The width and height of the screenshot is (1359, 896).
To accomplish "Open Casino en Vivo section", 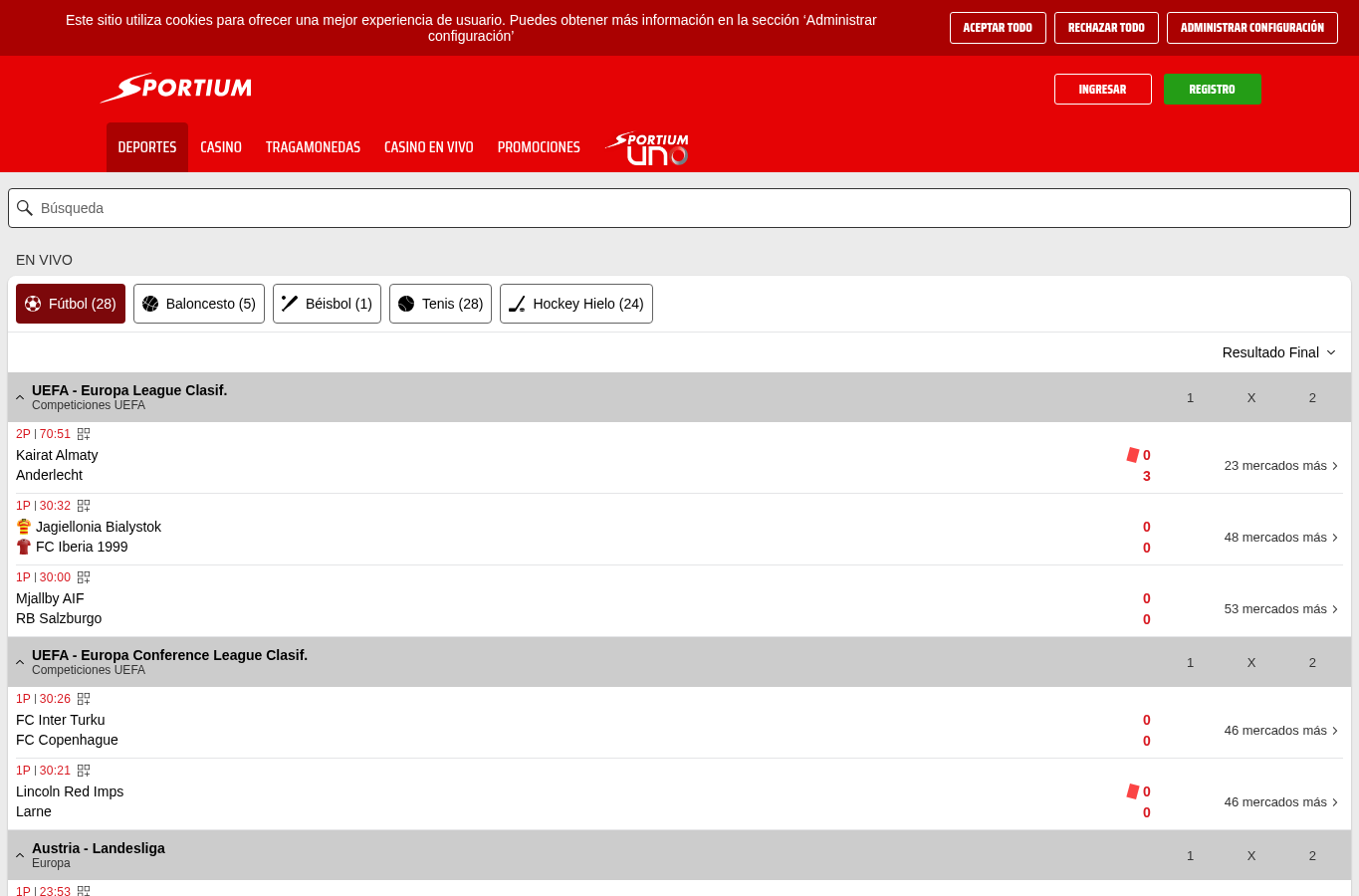I will coord(429,147).
